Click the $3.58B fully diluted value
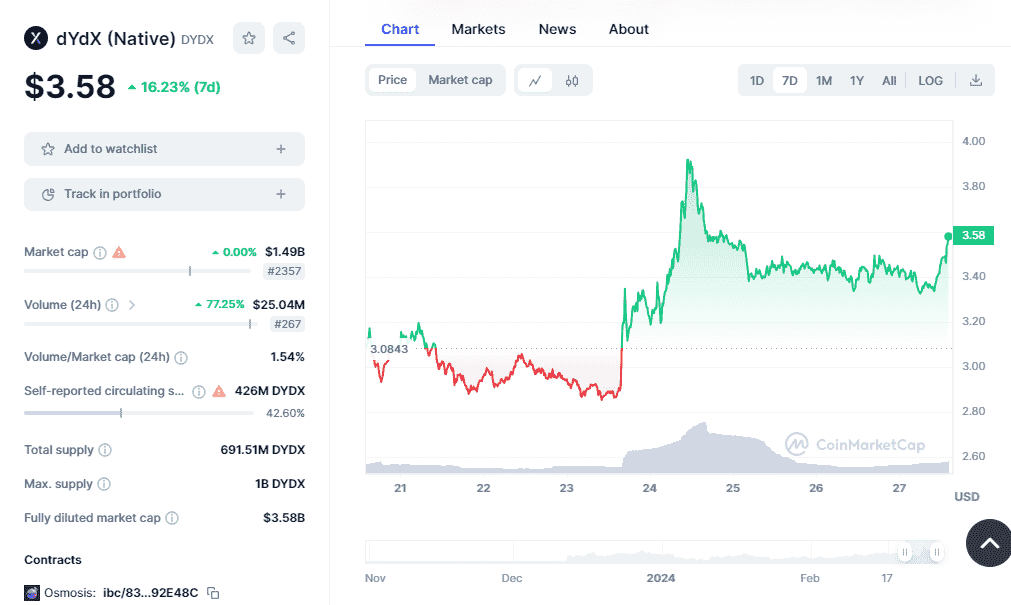Image resolution: width=1011 pixels, height=605 pixels. [284, 517]
